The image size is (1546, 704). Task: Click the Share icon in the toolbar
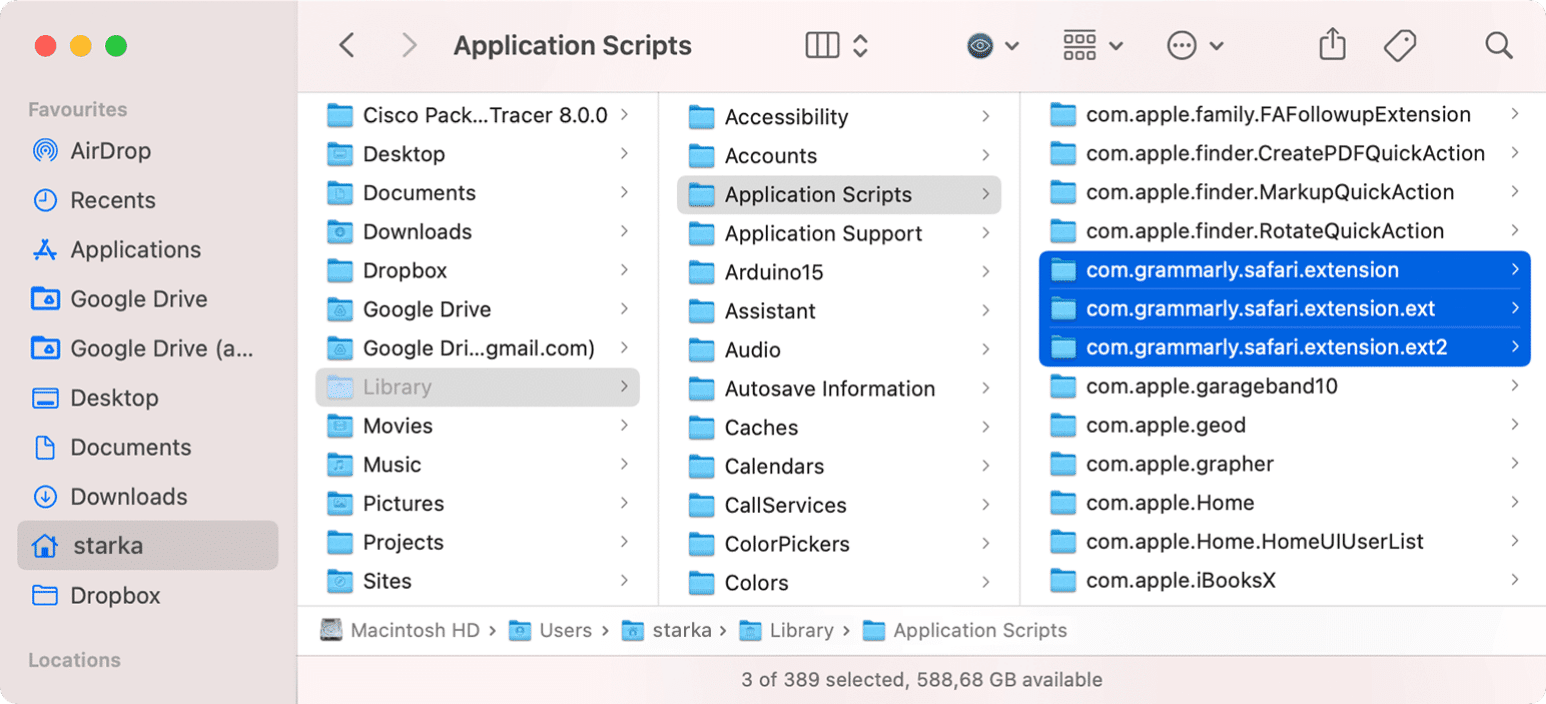coord(1331,45)
